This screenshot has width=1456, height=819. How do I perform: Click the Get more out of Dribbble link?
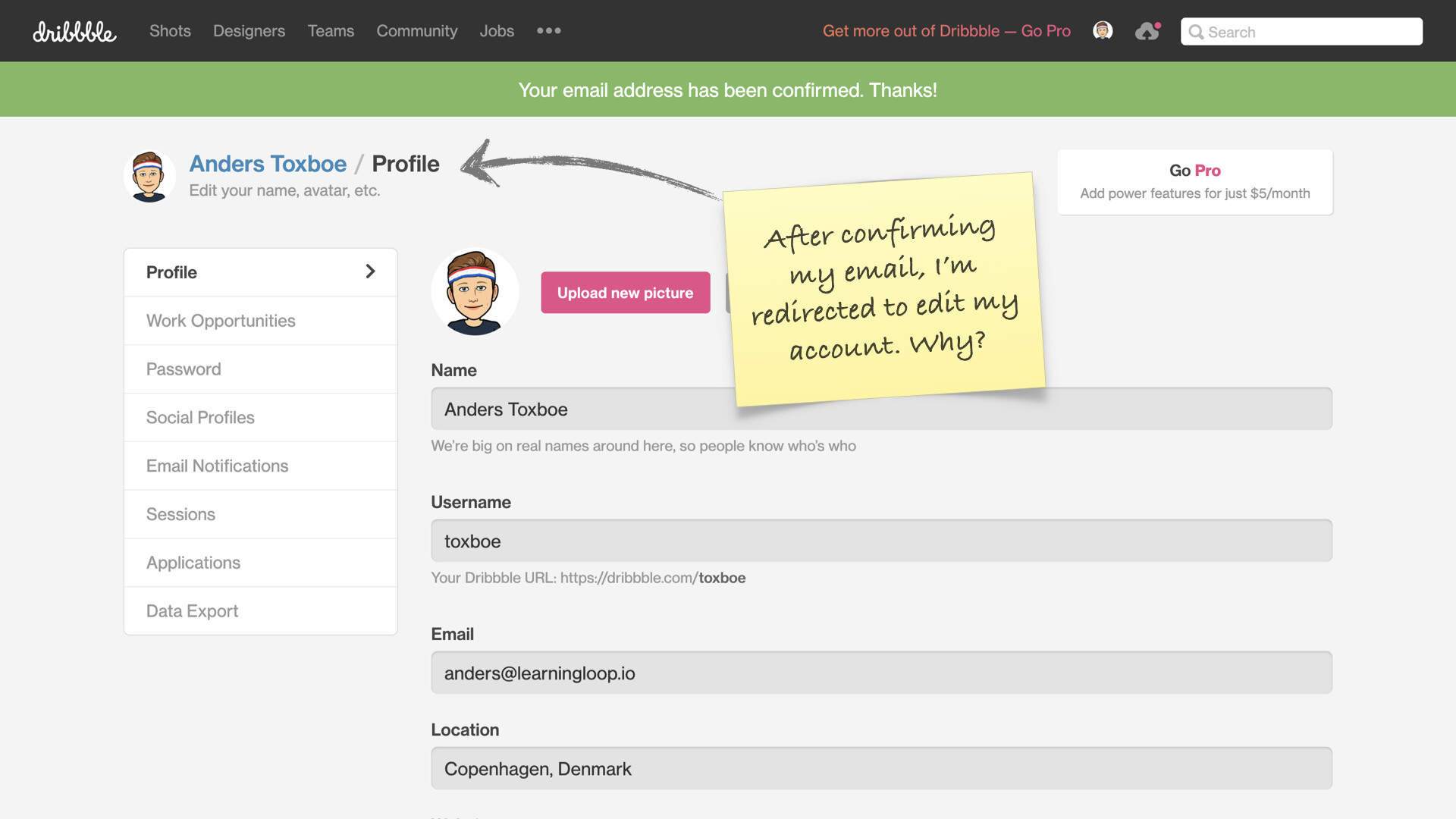946,31
